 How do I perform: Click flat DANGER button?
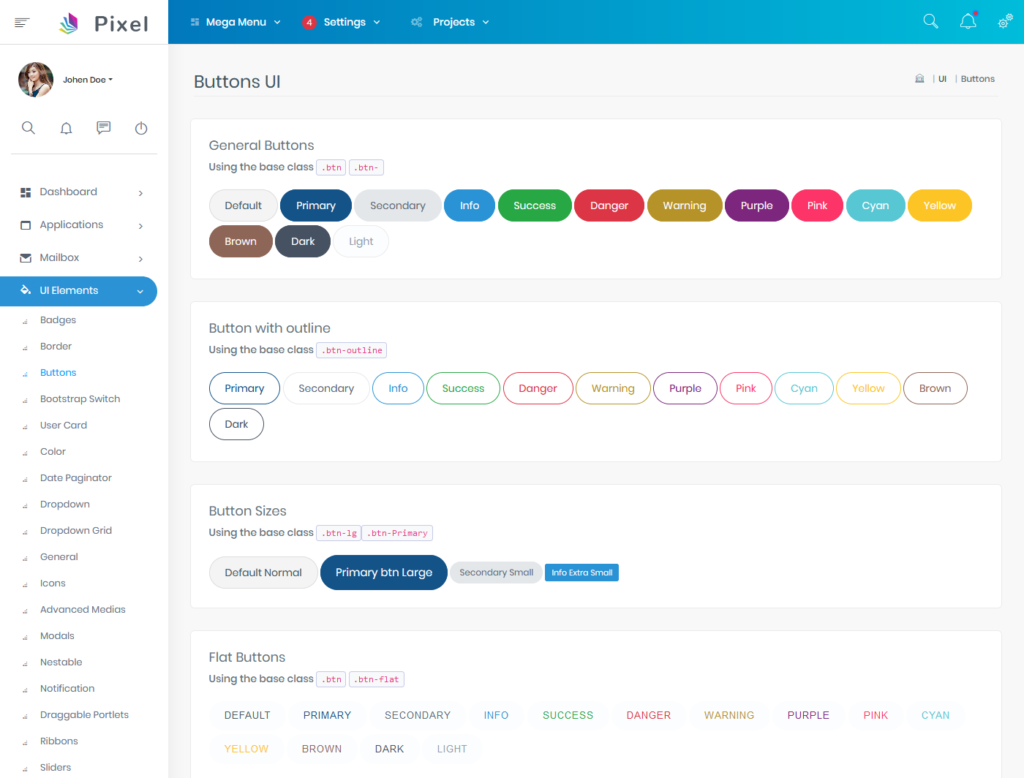click(648, 715)
